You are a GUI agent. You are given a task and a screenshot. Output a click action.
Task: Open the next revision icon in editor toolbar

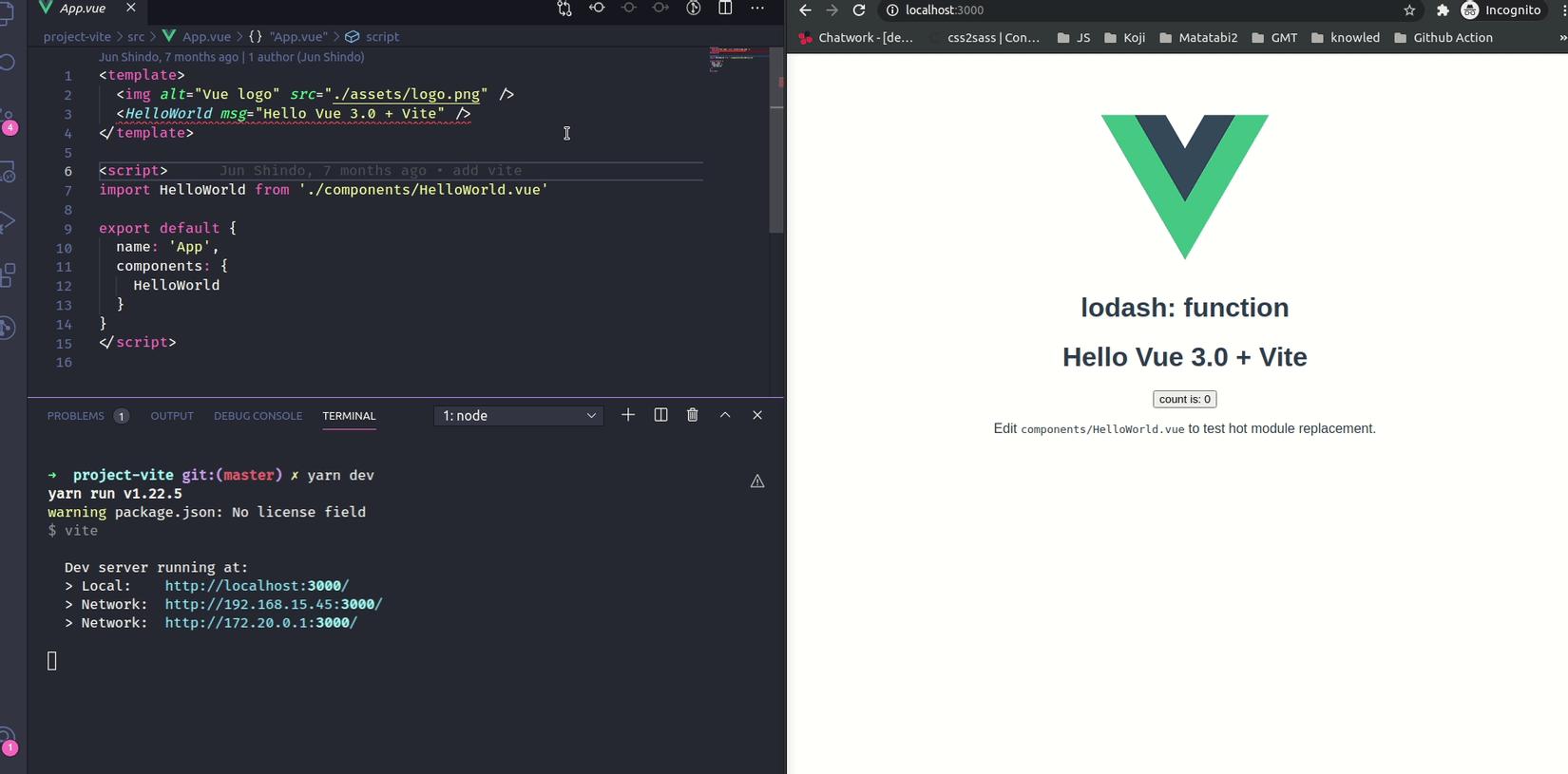point(660,9)
